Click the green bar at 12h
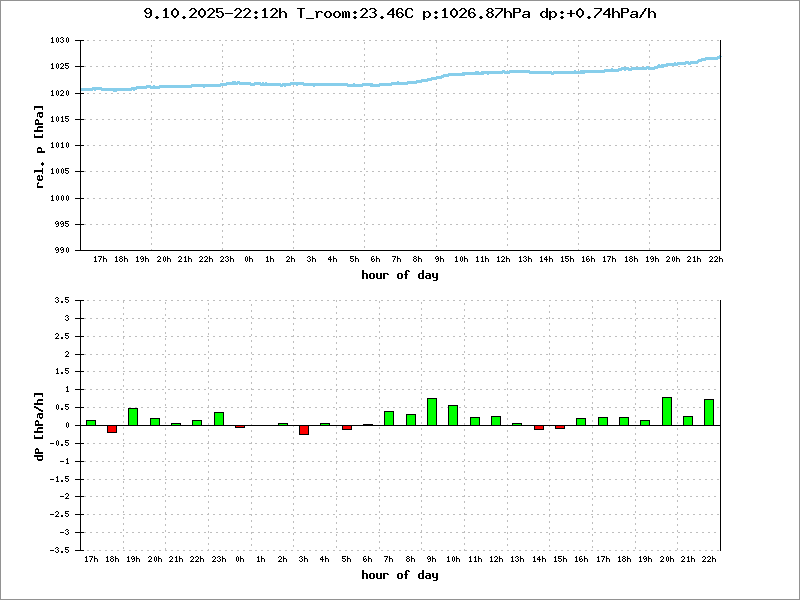 pyautogui.click(x=496, y=420)
